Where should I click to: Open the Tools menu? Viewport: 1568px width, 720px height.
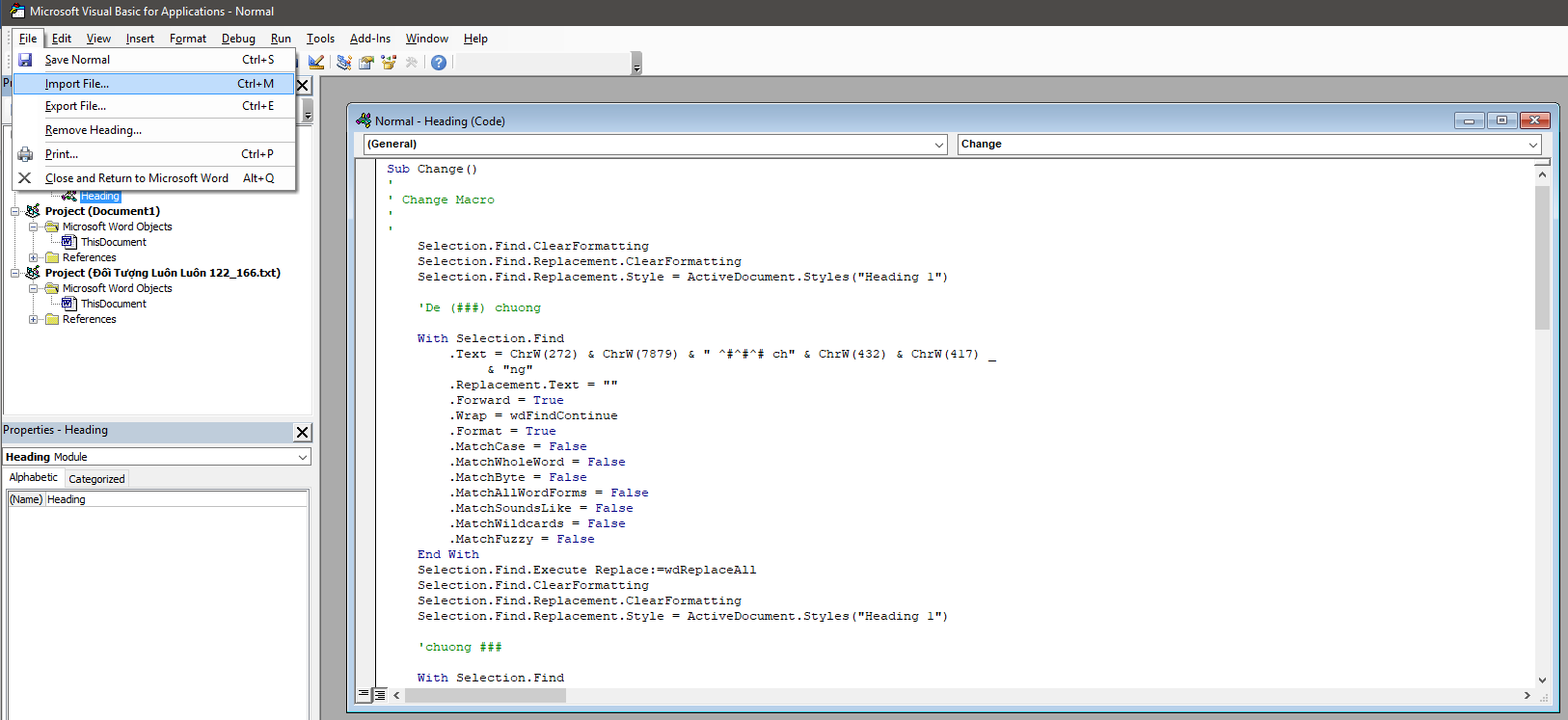click(320, 39)
